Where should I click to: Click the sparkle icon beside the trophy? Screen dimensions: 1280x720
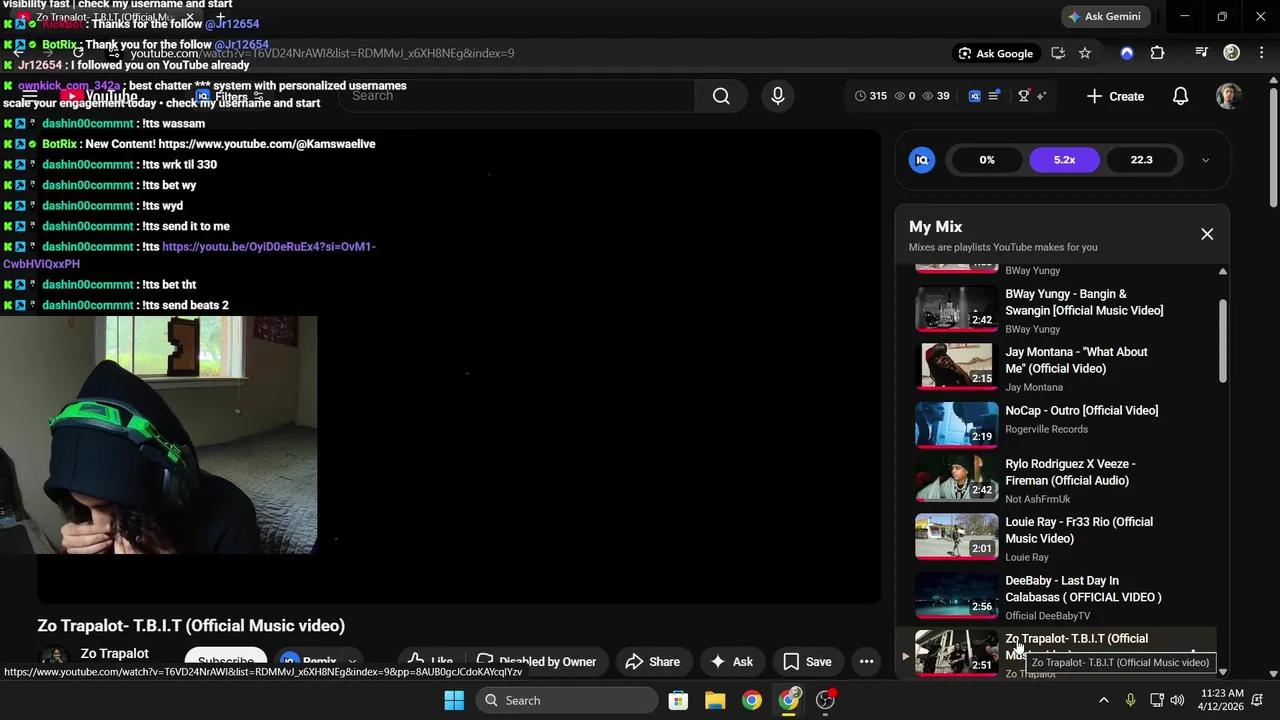tap(1041, 96)
